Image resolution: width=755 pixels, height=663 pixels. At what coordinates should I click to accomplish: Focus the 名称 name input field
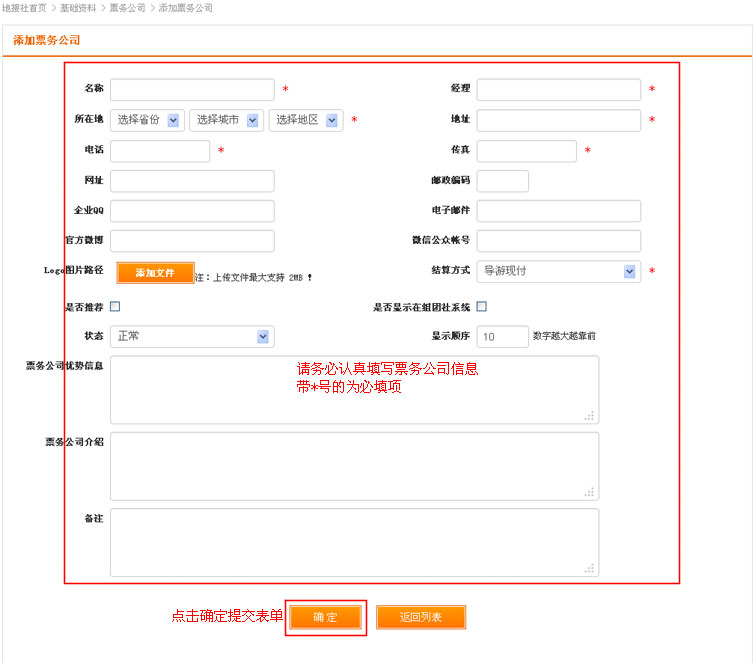coord(192,90)
